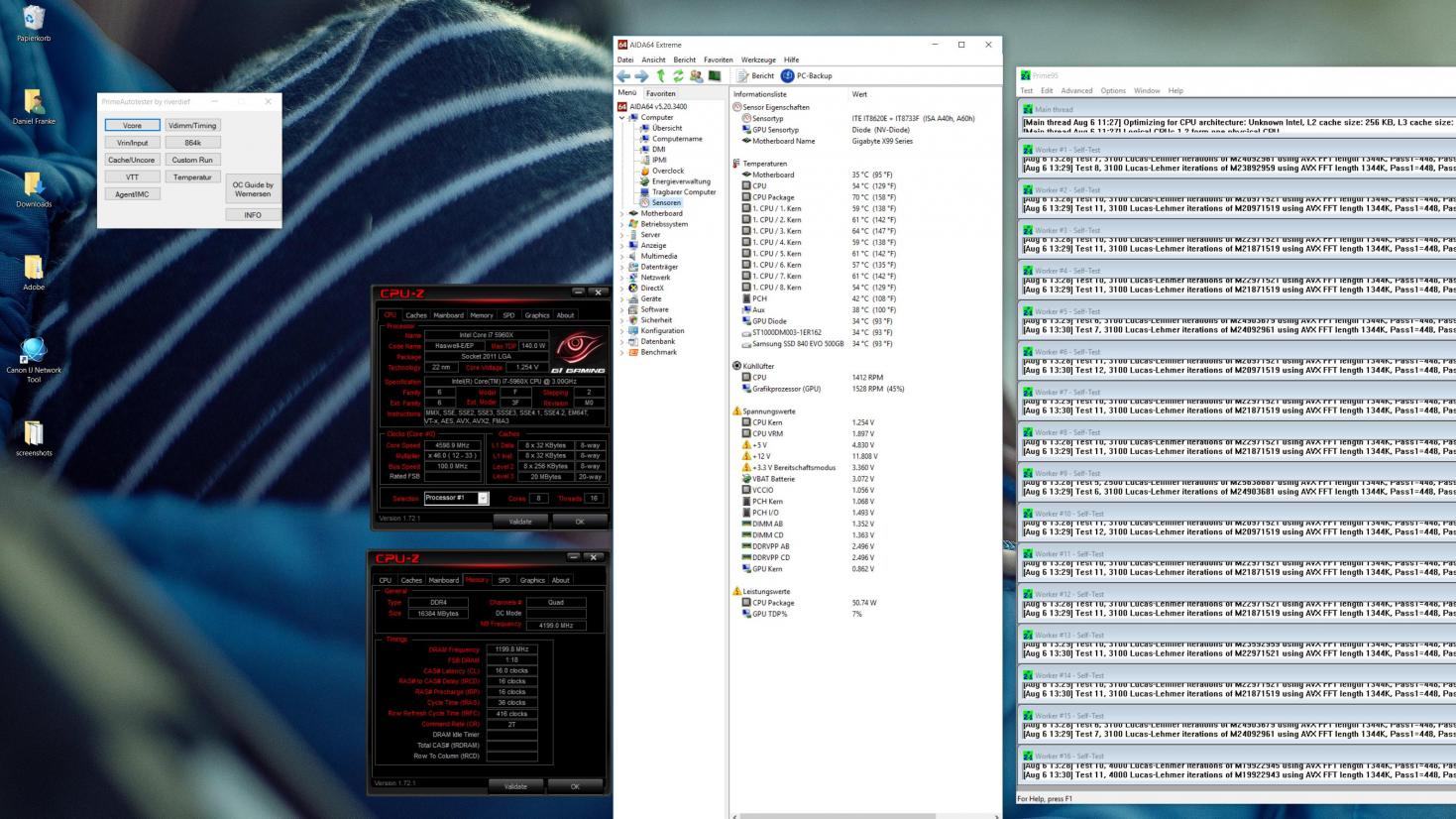Click OK in lower CPU-Z Memory window

tap(575, 786)
